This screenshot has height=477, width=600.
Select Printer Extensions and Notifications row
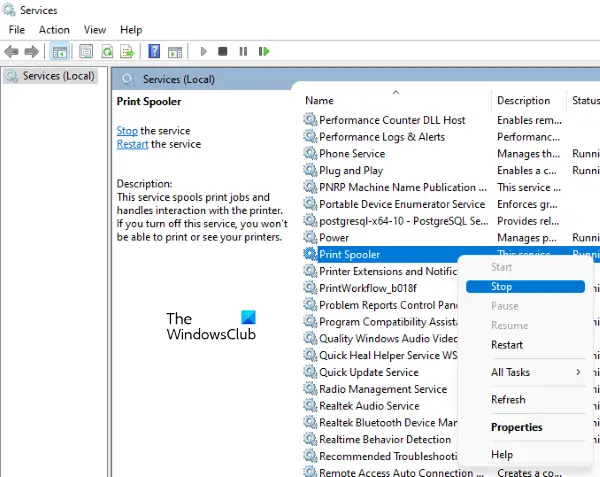click(388, 271)
